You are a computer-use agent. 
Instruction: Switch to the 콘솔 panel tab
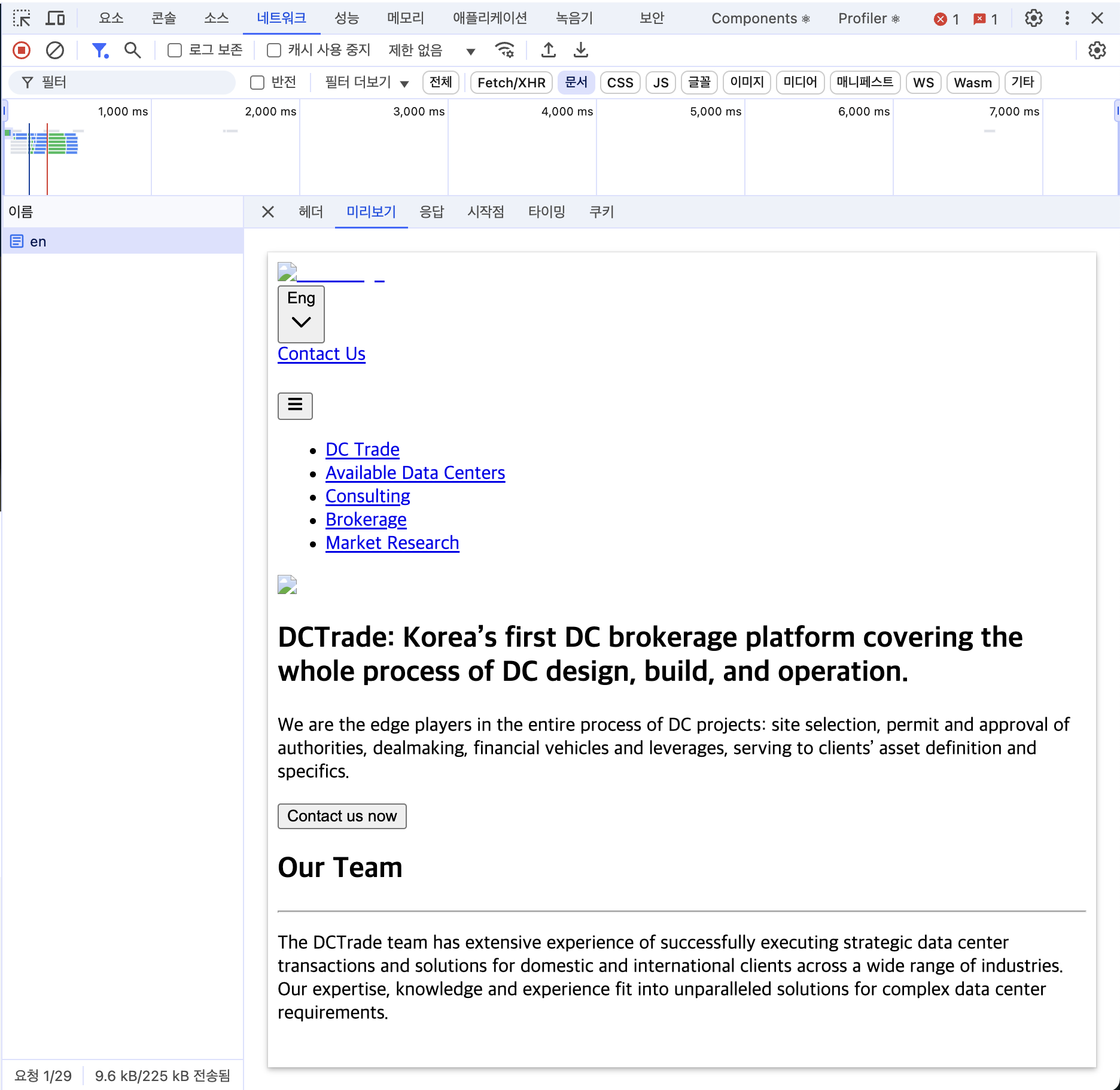[163, 19]
